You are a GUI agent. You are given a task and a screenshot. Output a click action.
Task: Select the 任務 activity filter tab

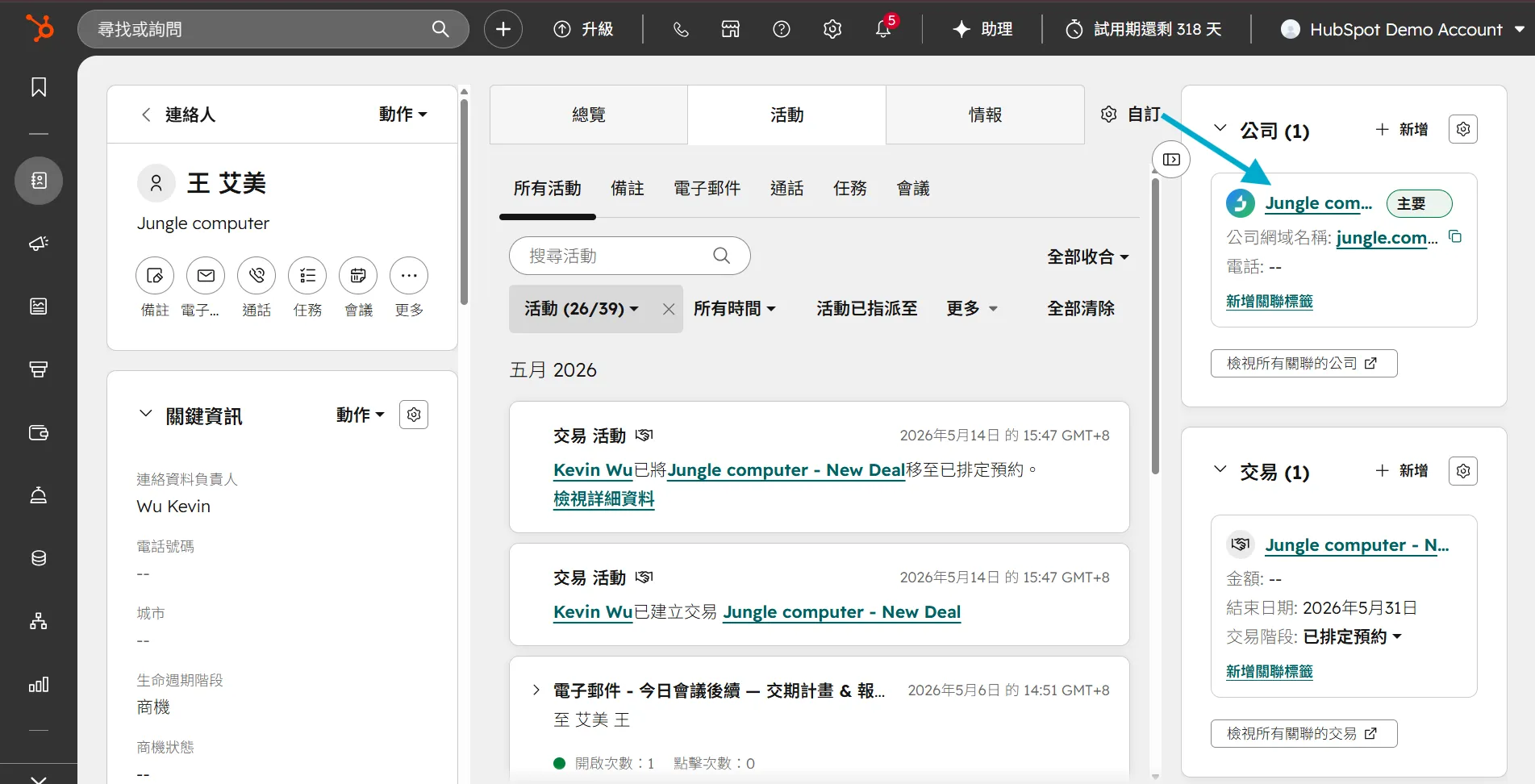point(850,189)
